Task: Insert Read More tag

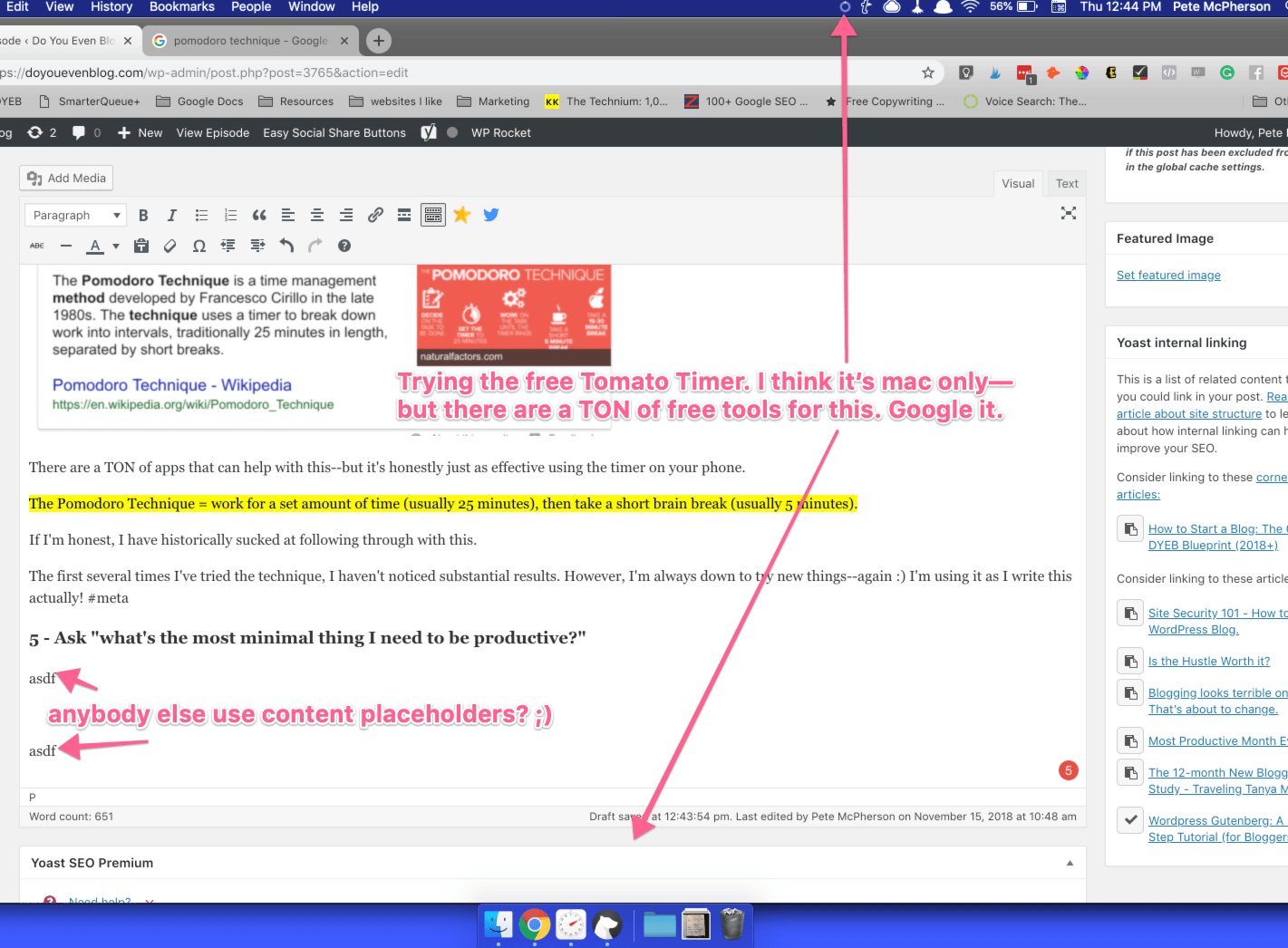Action: 404,215
